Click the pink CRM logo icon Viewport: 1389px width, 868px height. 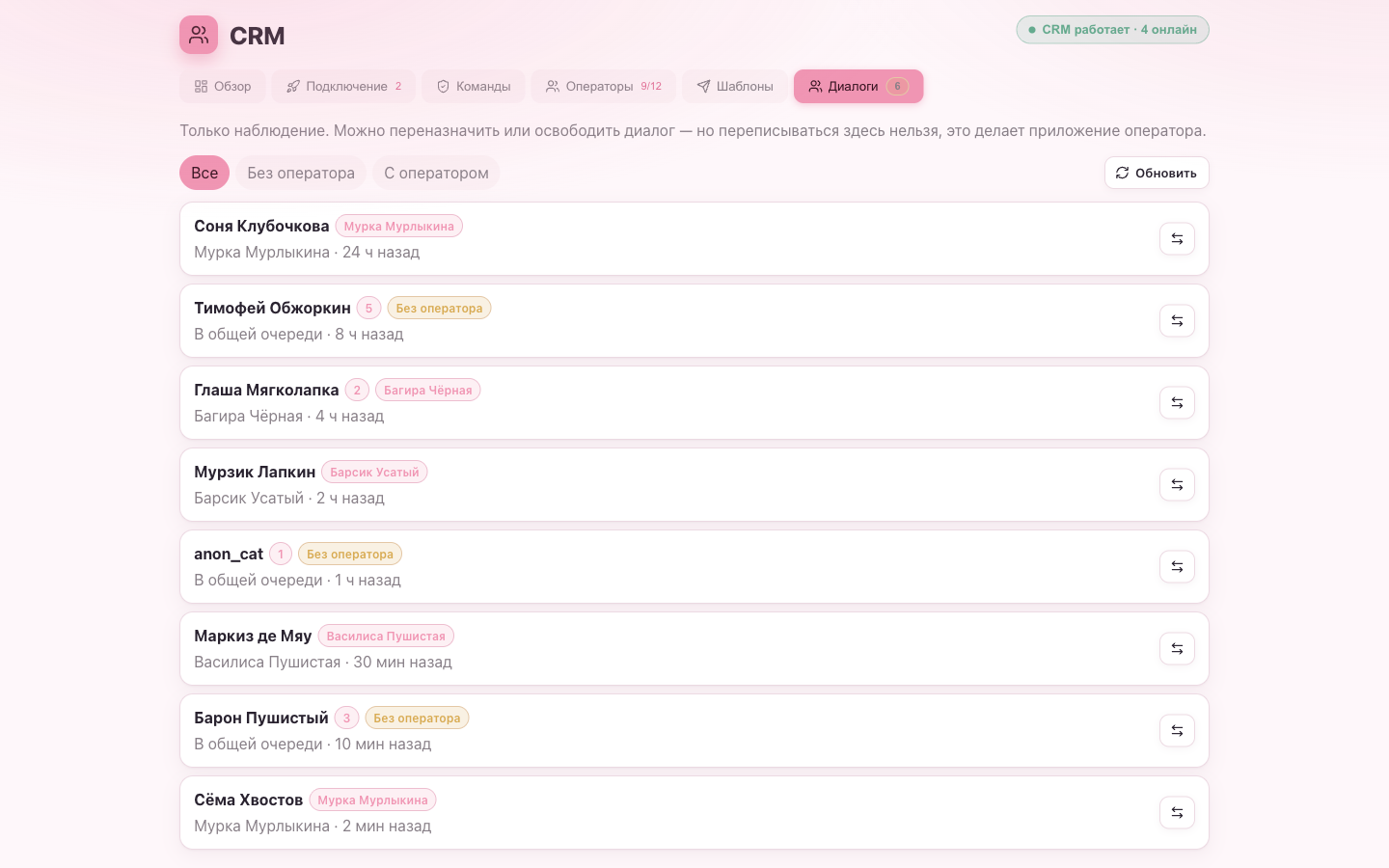click(x=199, y=35)
